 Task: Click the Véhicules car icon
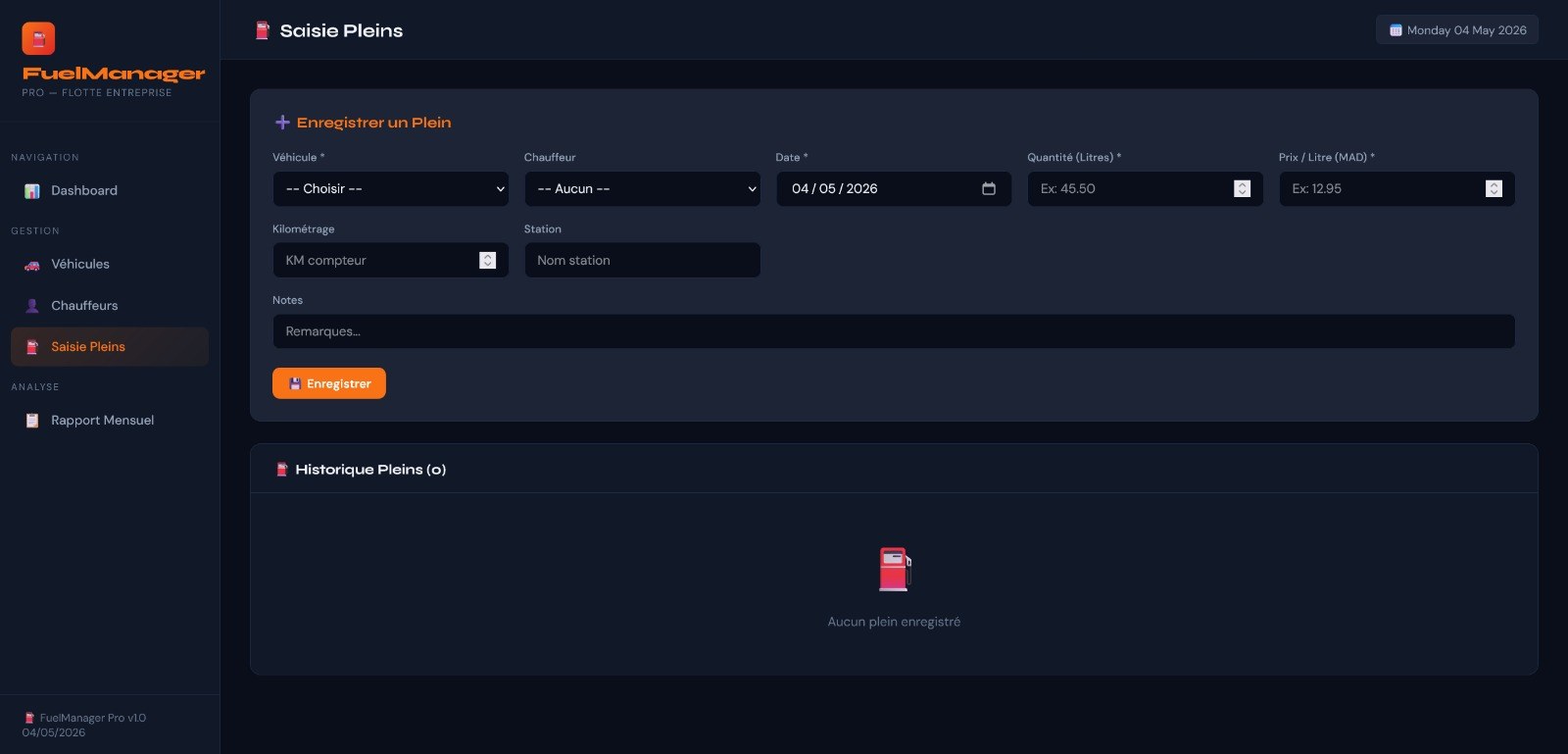[32, 265]
